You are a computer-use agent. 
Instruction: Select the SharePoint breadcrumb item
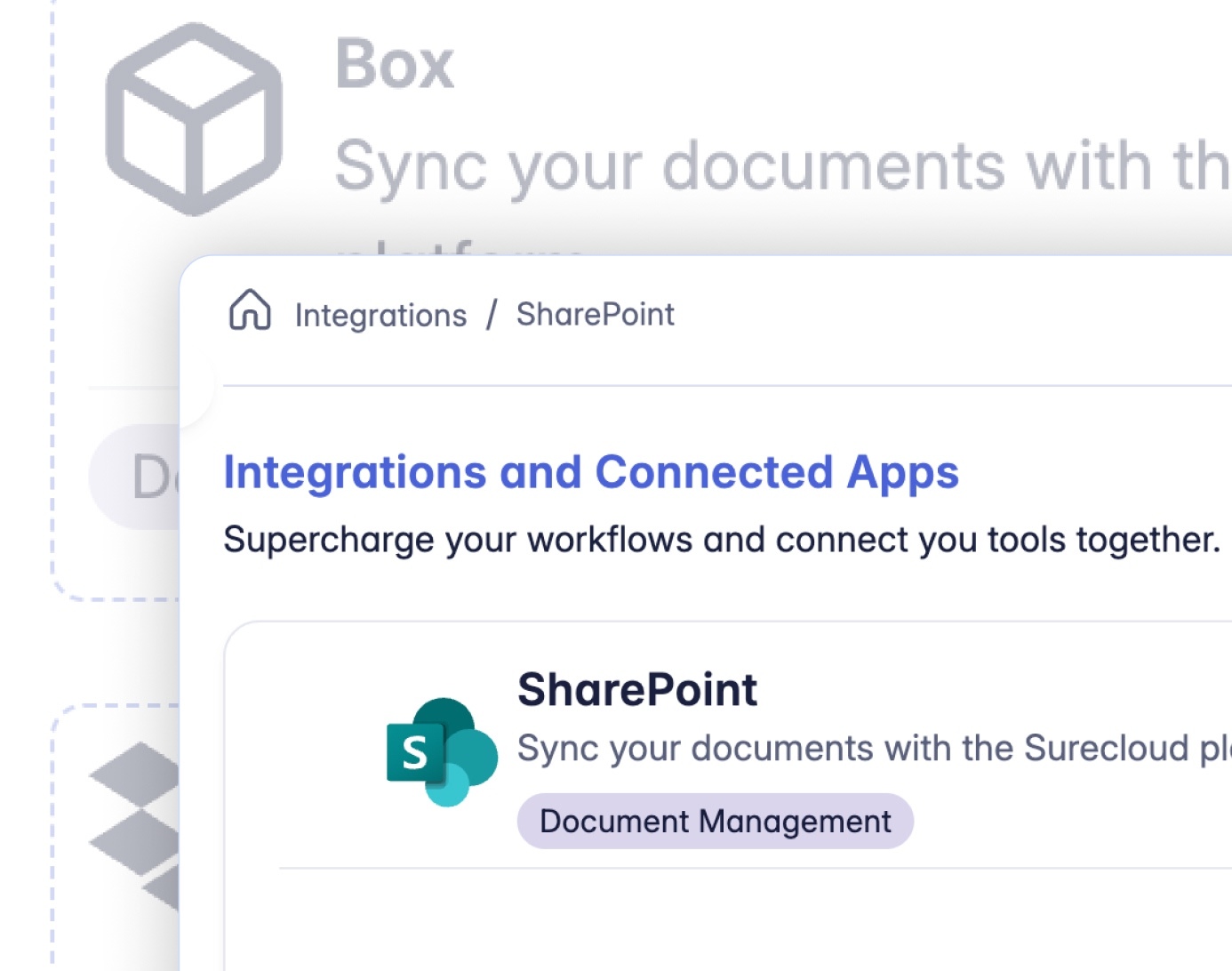coord(595,315)
